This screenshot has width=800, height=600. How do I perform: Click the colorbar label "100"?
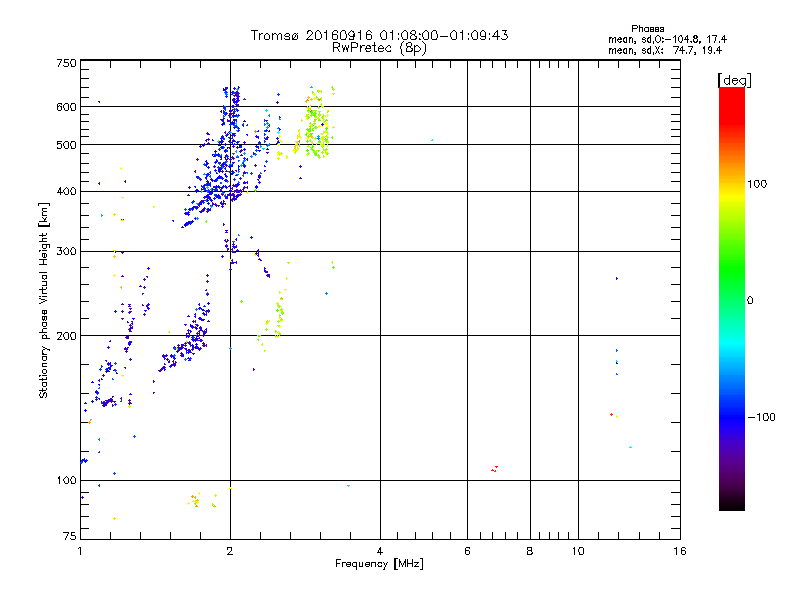(757, 184)
